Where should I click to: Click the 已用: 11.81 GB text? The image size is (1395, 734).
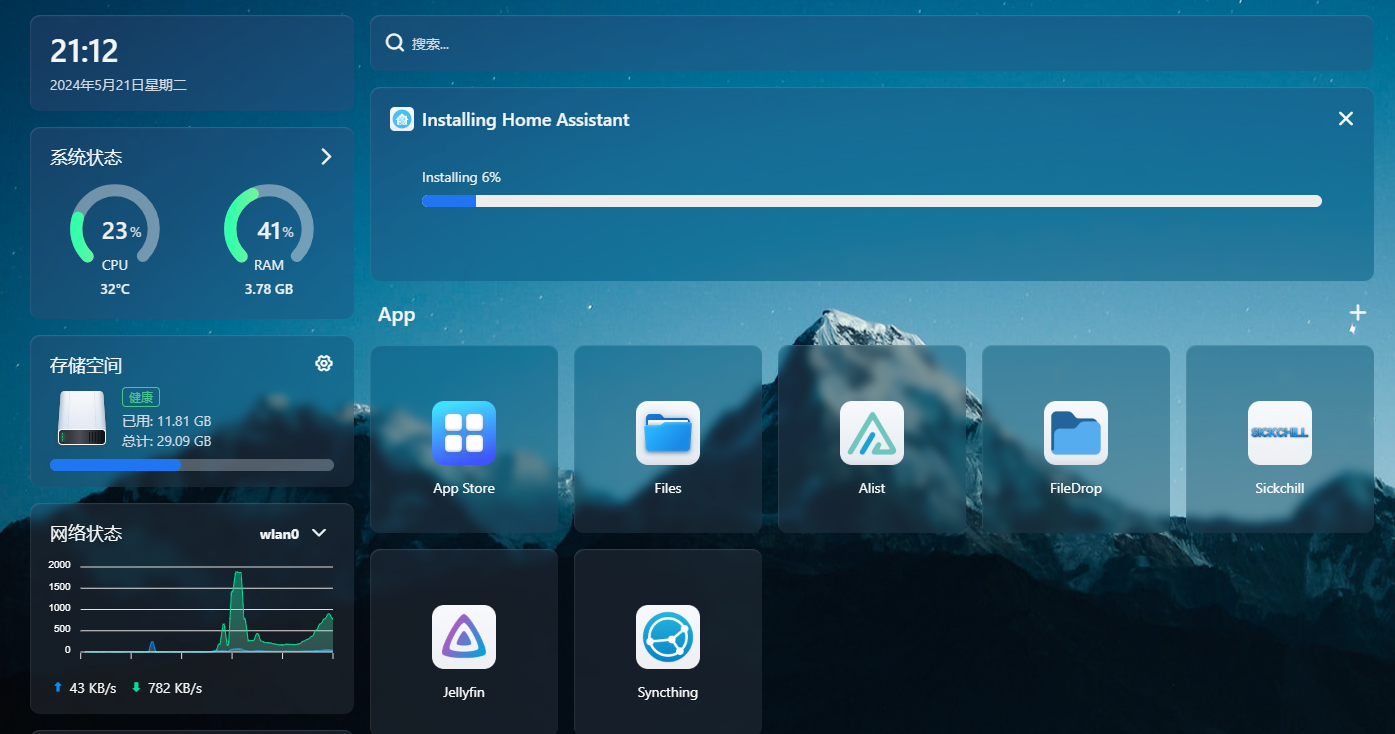click(x=167, y=421)
